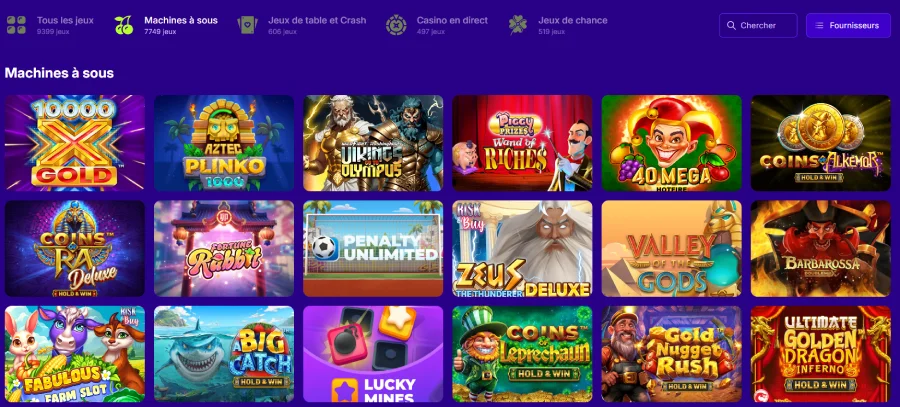Click the magnifying glass search icon
900x407 pixels.
[731, 25]
